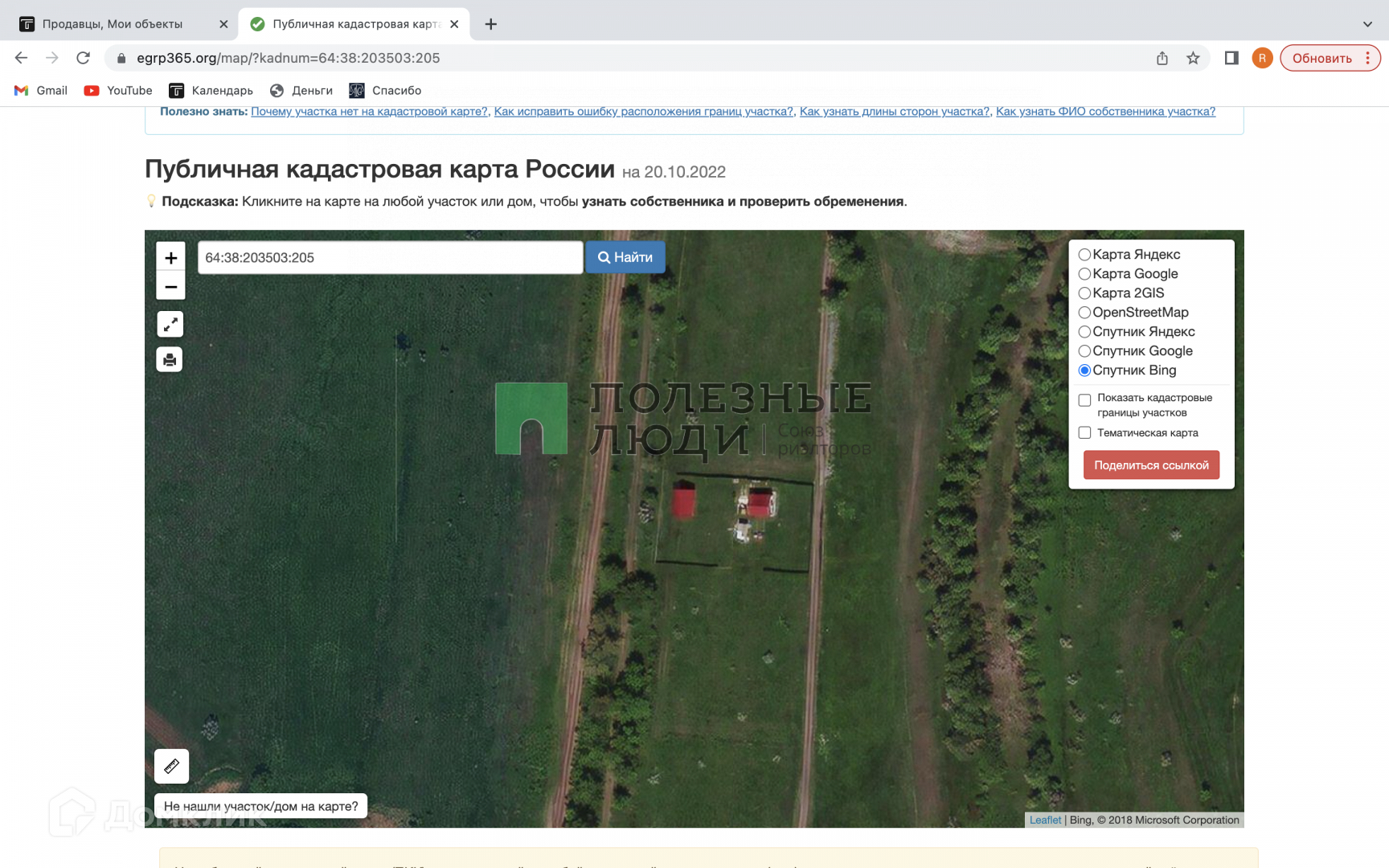Image resolution: width=1389 pixels, height=868 pixels.
Task: Select Спутник Яндекс satellite layer
Action: pyautogui.click(x=1084, y=332)
